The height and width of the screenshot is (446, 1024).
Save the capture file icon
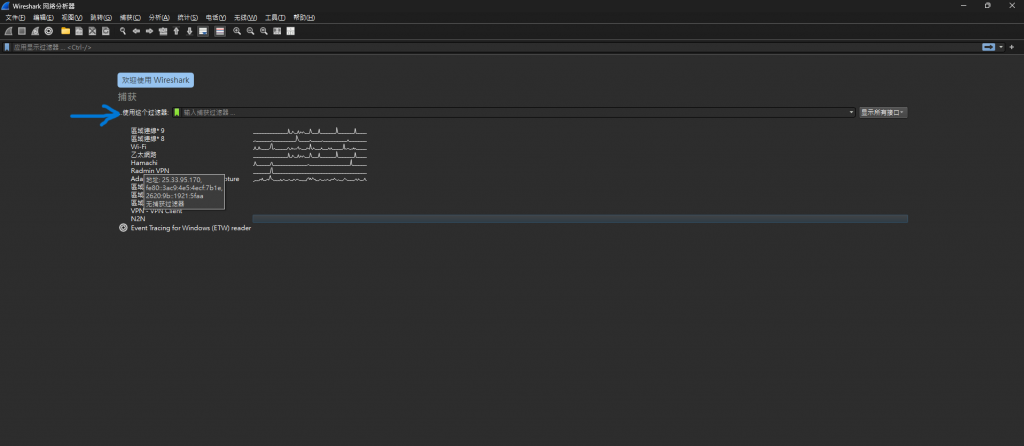[x=79, y=31]
